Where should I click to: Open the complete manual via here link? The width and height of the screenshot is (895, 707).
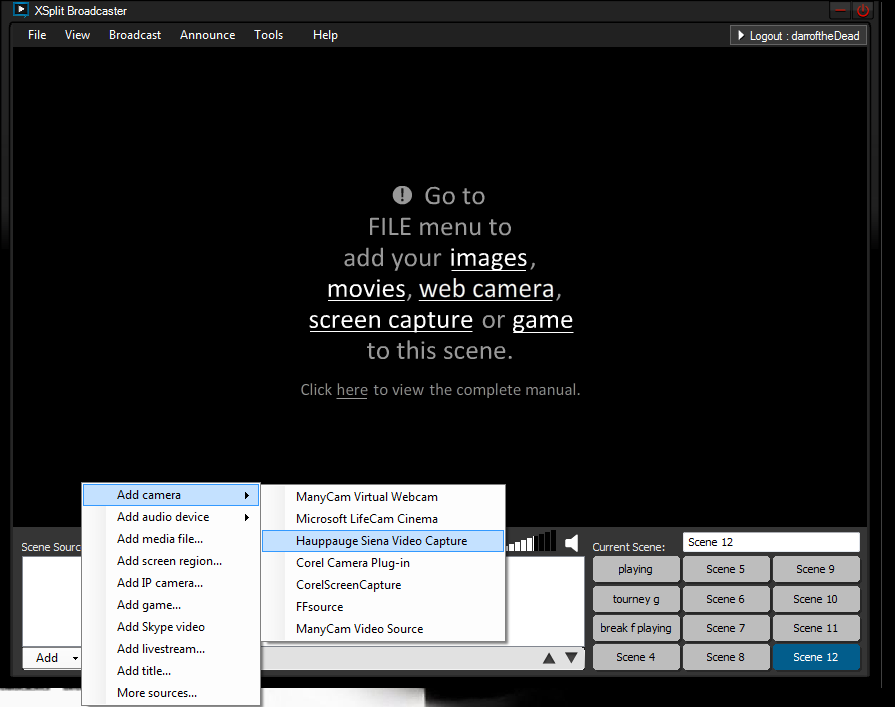pos(352,390)
